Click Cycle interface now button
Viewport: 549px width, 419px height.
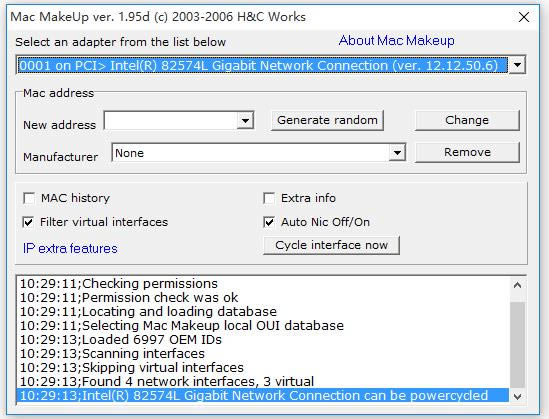[x=331, y=245]
